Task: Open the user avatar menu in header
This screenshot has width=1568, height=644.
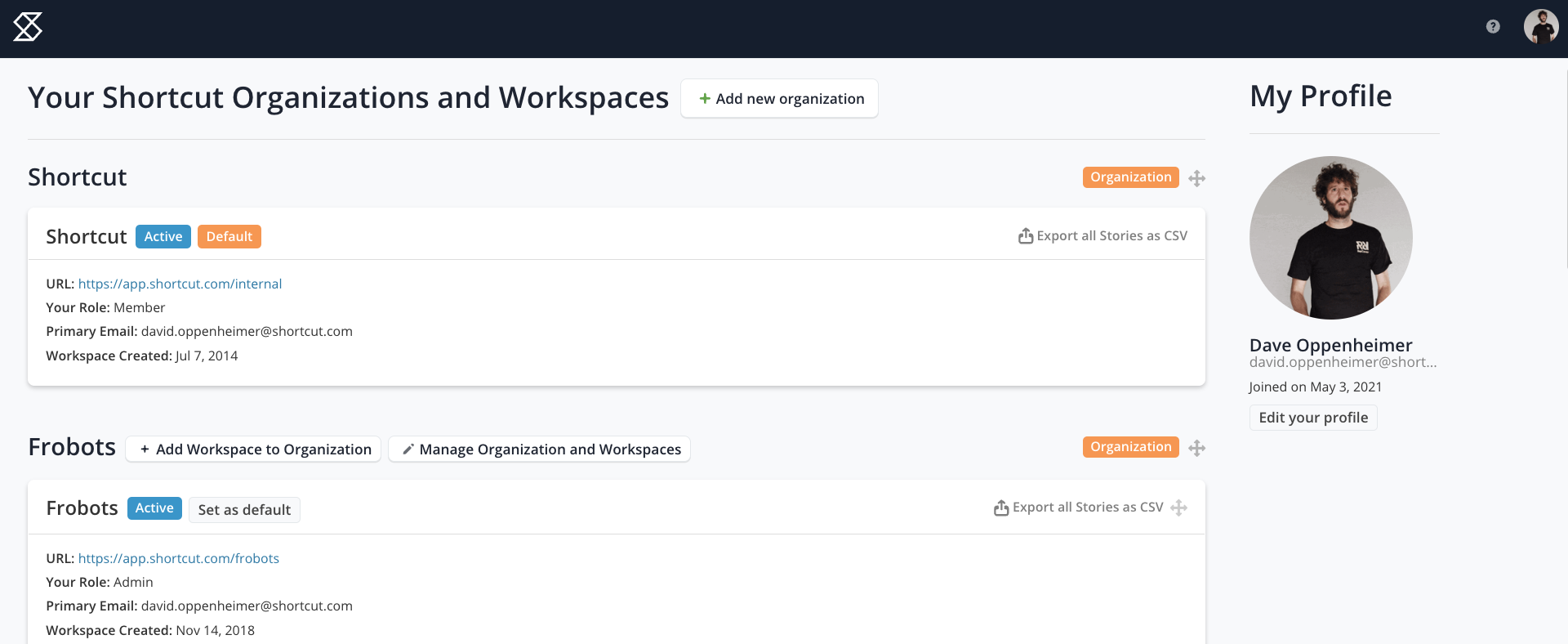Action: point(1541,26)
